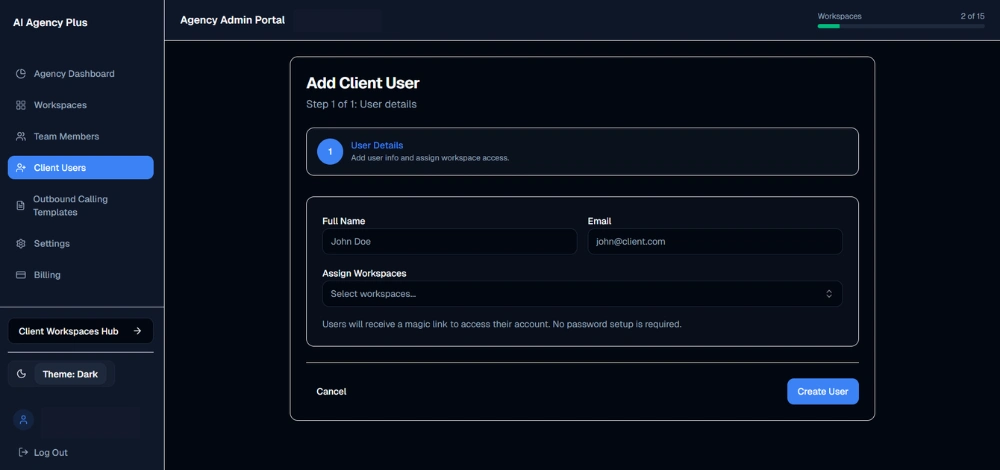
Task: Click the Log Out exit icon
Action: pyautogui.click(x=24, y=452)
